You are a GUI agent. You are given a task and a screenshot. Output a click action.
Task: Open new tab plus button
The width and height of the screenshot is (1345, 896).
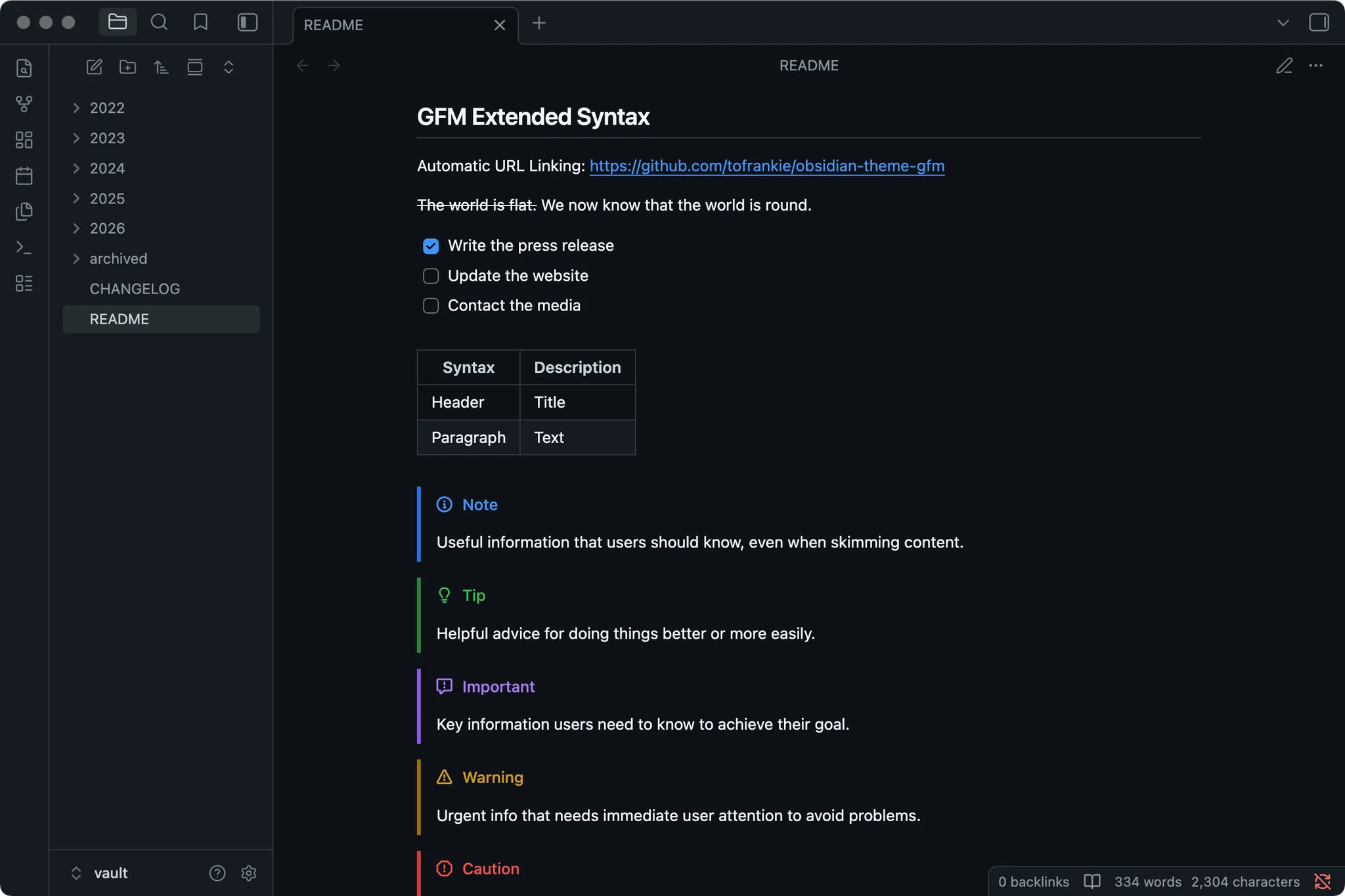click(x=539, y=24)
